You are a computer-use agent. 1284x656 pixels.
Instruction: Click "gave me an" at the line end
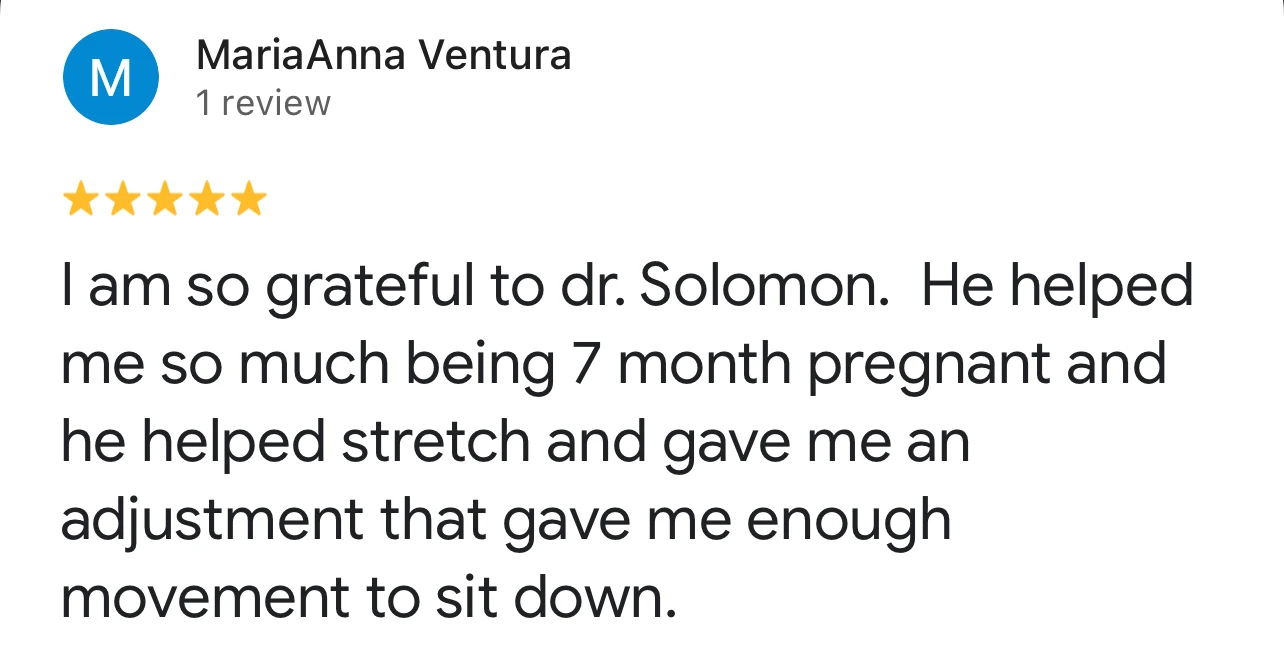point(816,442)
